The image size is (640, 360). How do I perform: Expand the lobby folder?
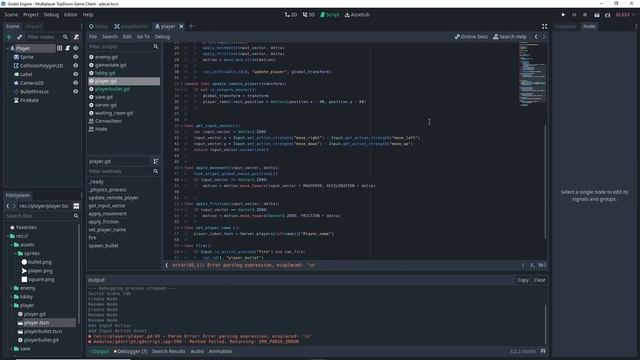(11, 297)
